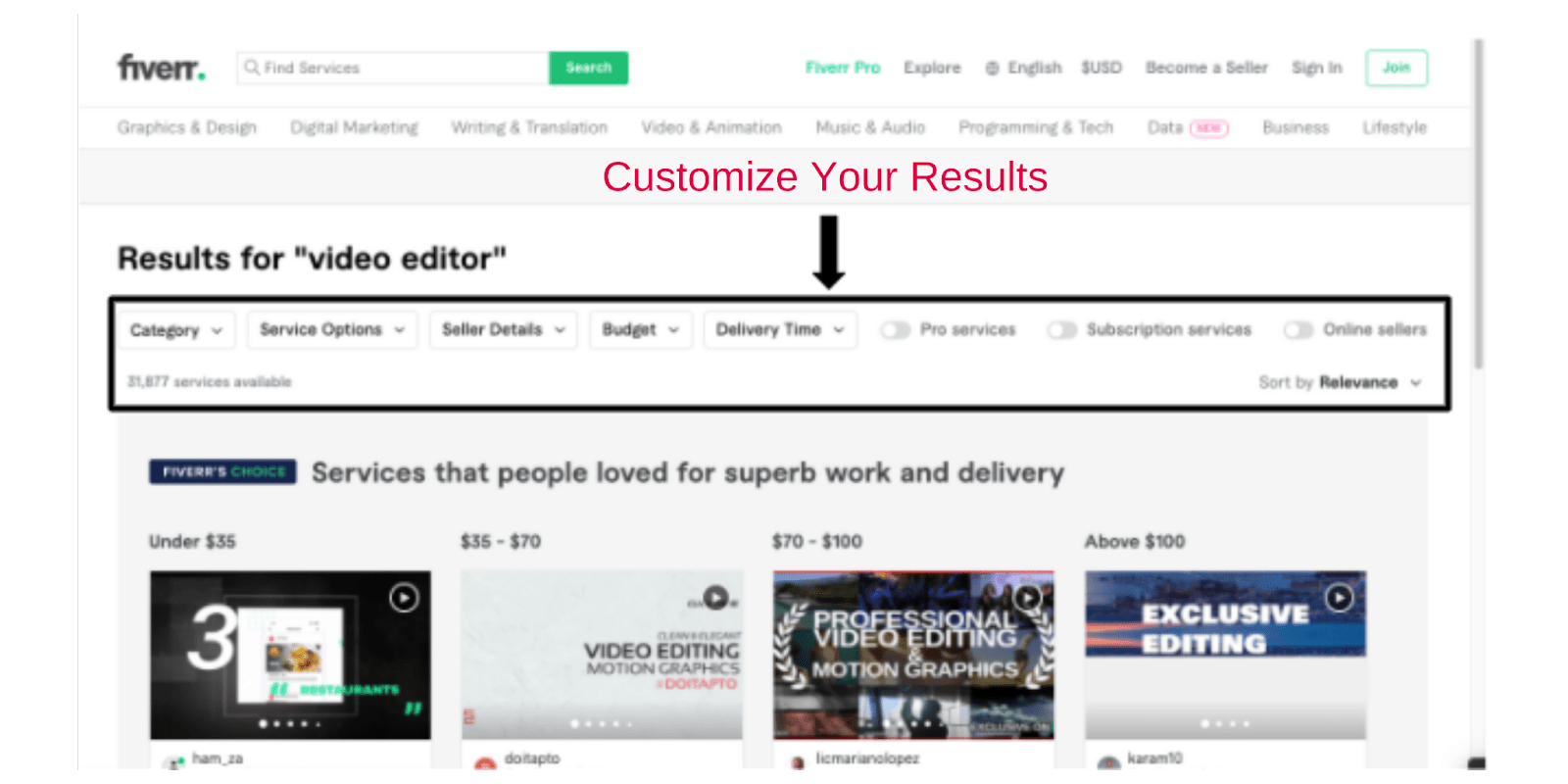1568x784 pixels.
Task: Open the ham_za gig thumbnail
Action: tap(290, 655)
